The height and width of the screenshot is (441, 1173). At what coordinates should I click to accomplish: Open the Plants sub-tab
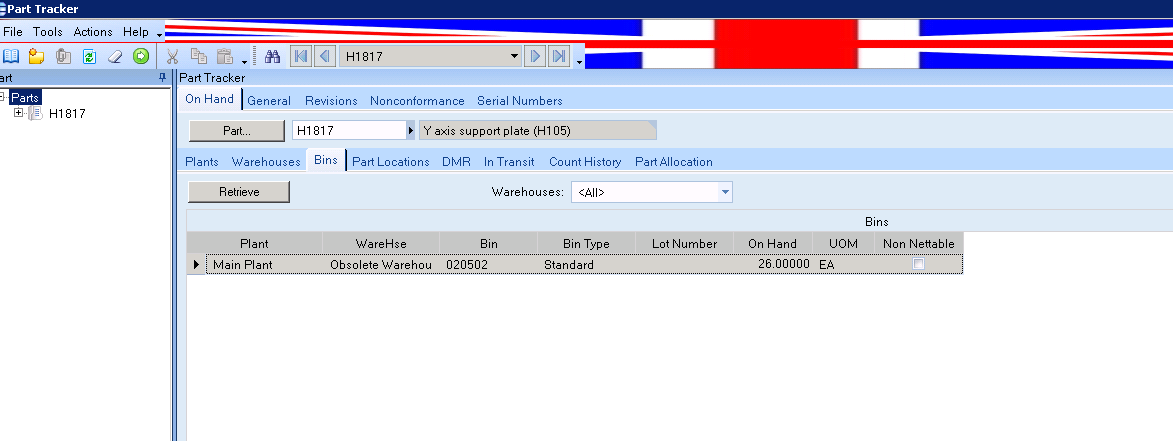click(x=202, y=161)
